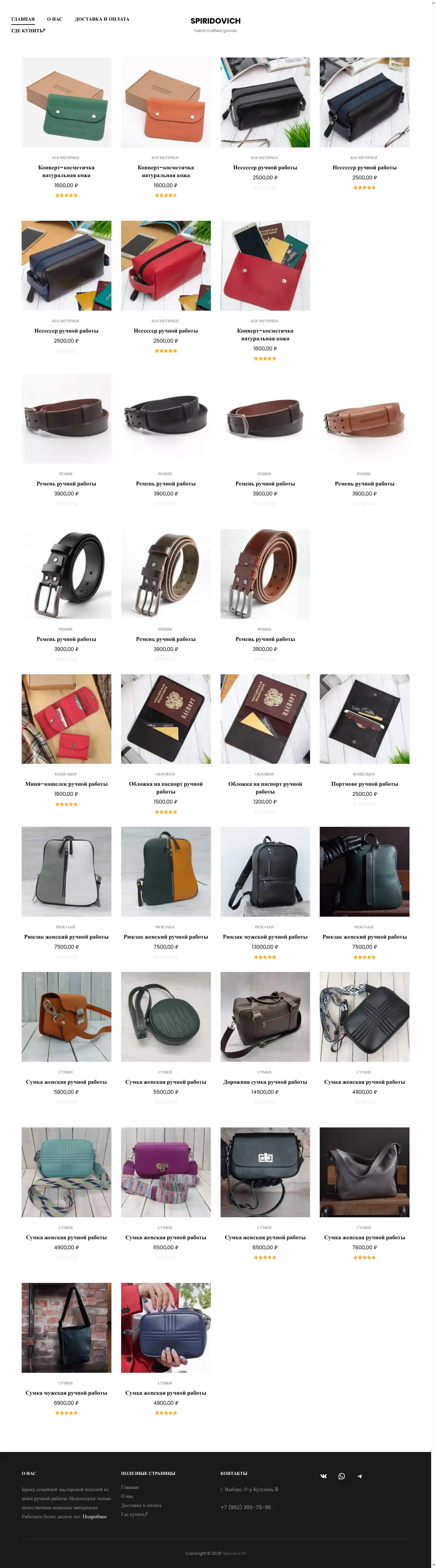Open the WhatsApp icon in footer
The width and height of the screenshot is (436, 1568).
(x=342, y=1476)
